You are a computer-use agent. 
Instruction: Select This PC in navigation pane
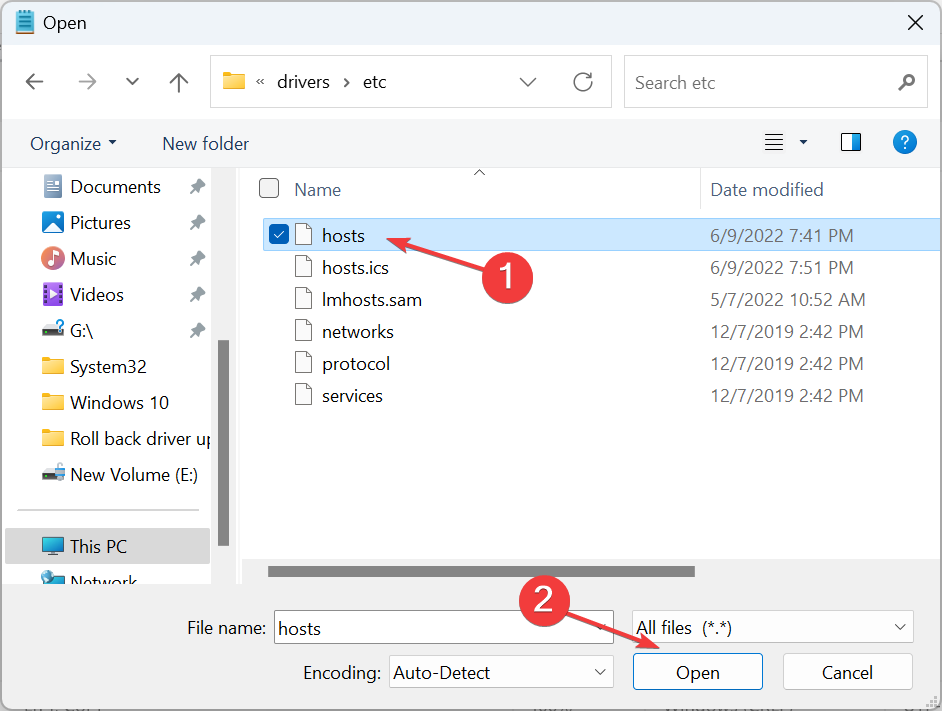[x=98, y=546]
